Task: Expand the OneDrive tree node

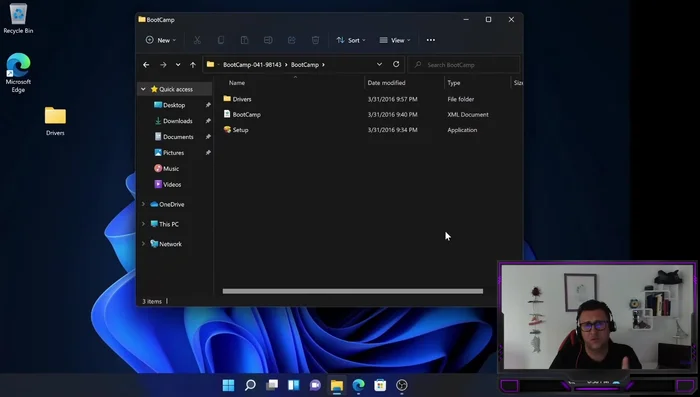Action: pos(143,204)
